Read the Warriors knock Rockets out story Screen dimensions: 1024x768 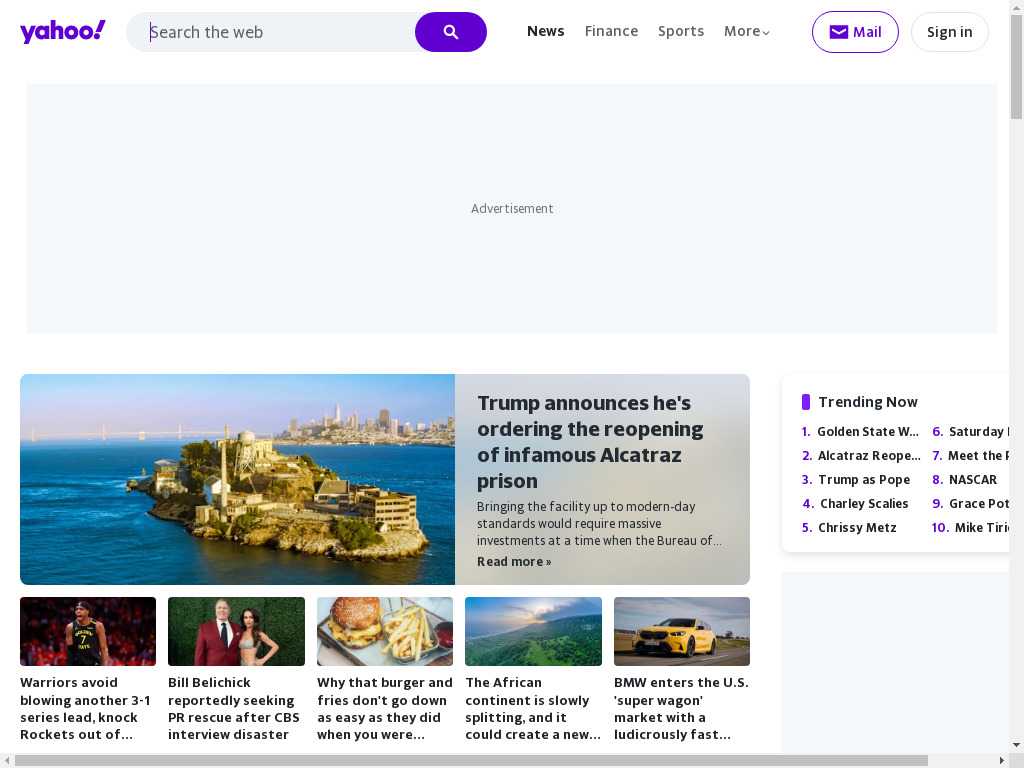86,709
